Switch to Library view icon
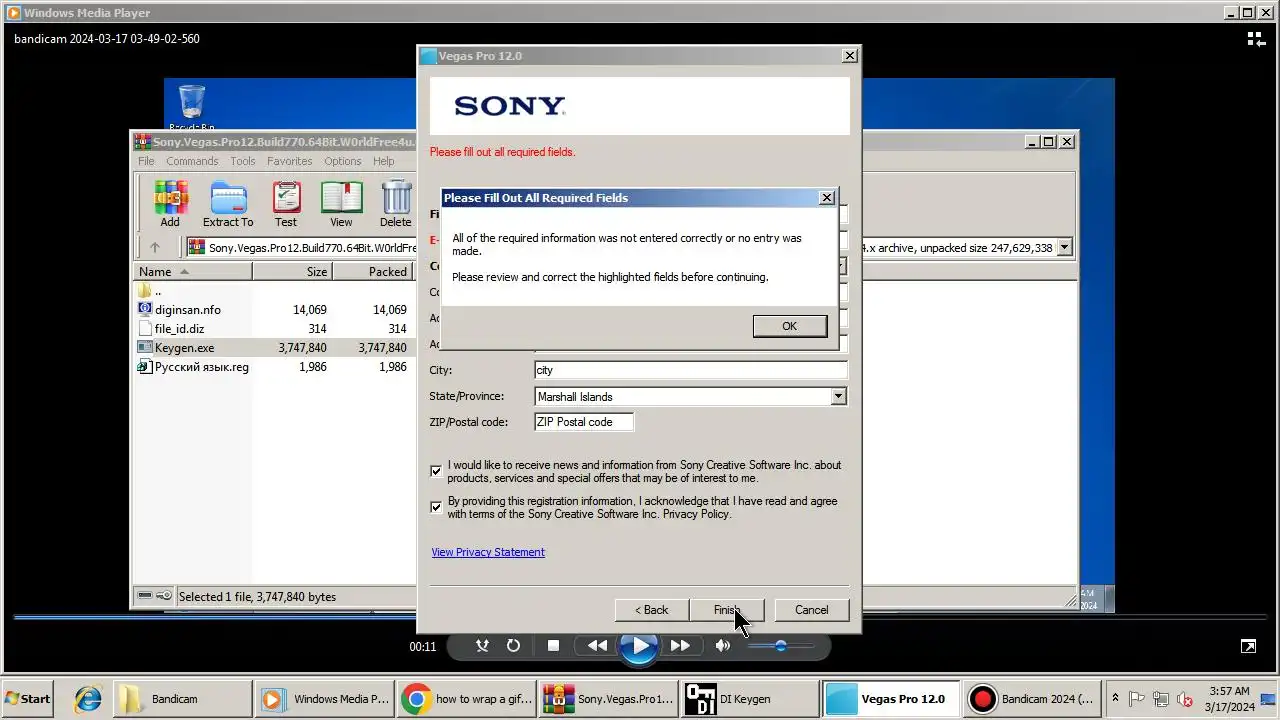Image resolution: width=1280 pixels, height=720 pixels. pos(1256,39)
